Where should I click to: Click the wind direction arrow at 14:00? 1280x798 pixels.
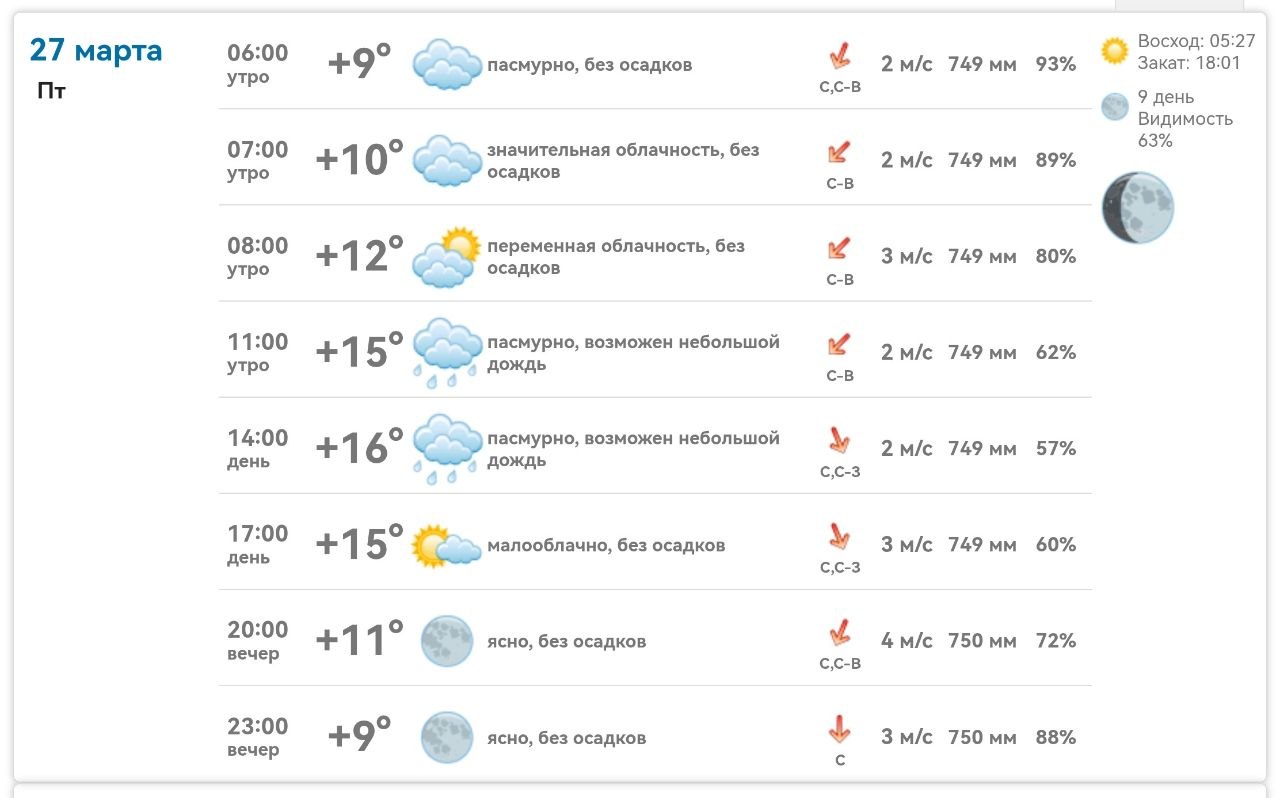pos(839,440)
